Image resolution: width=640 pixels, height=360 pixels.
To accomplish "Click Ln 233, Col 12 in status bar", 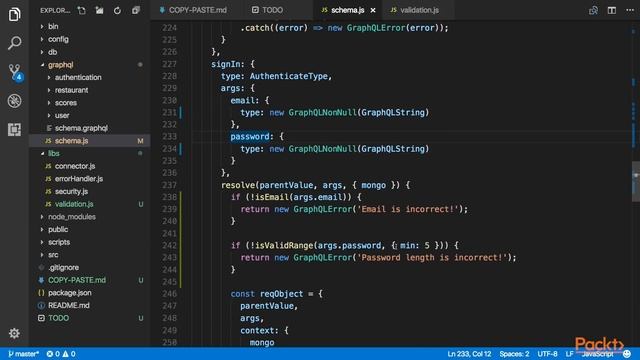I will [469, 354].
